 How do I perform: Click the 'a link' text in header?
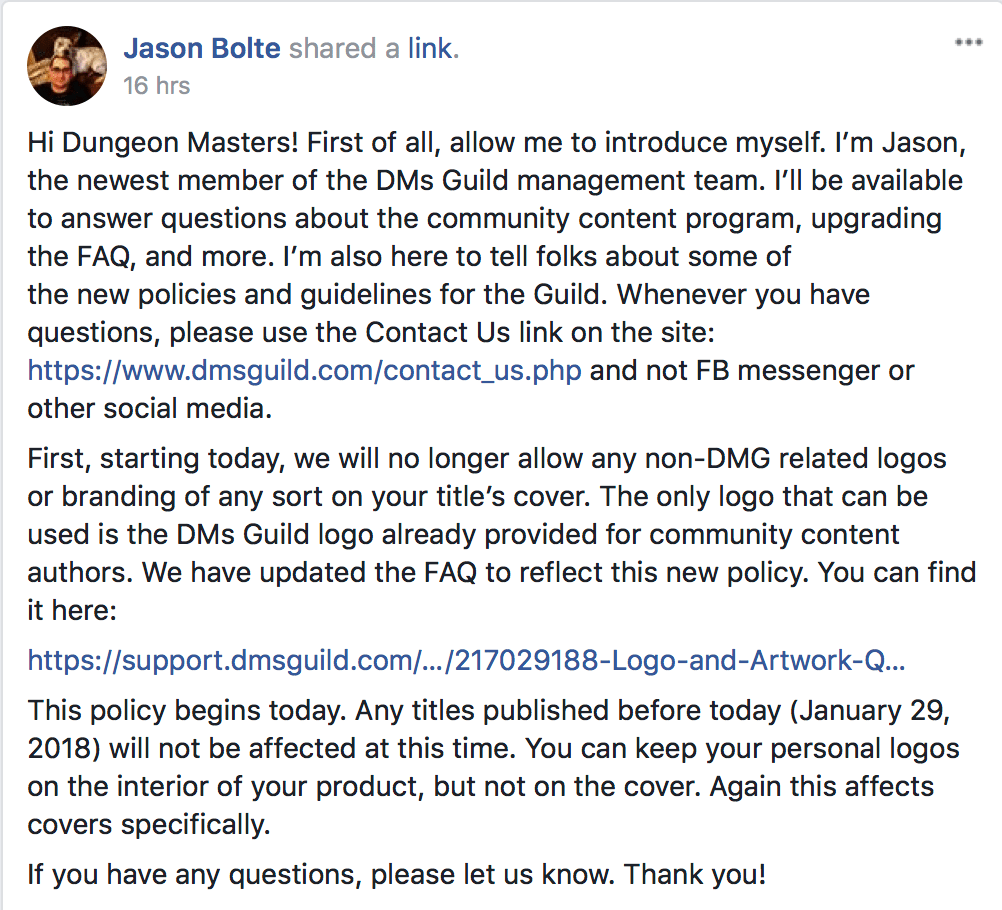422,48
